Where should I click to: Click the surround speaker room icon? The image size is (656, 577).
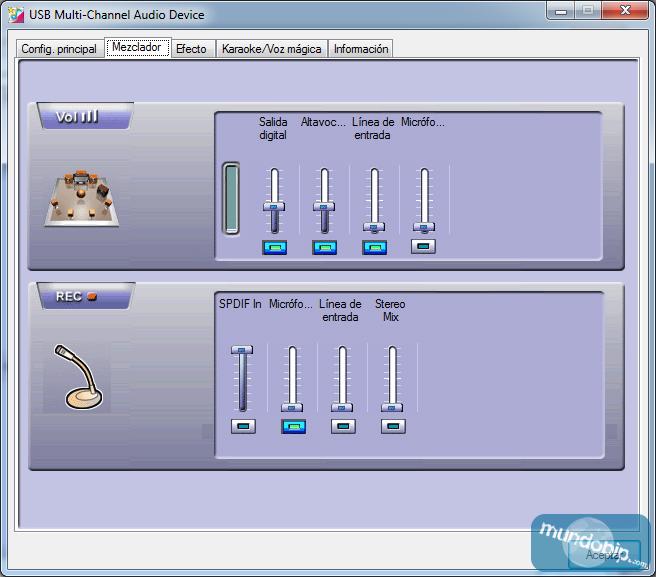coord(82,197)
